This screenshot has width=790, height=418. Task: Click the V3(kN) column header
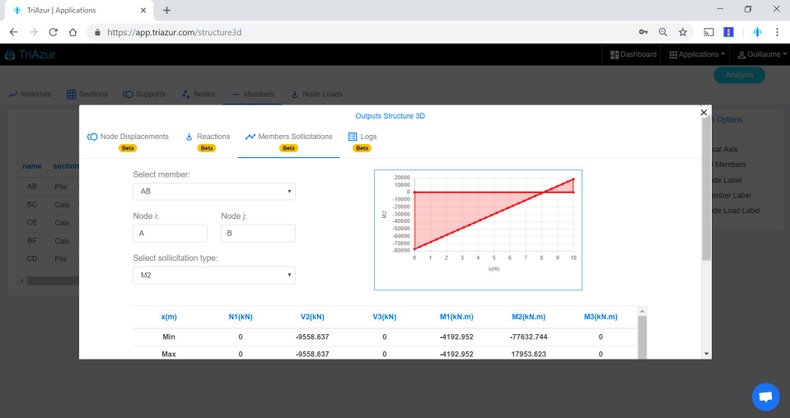click(x=384, y=317)
